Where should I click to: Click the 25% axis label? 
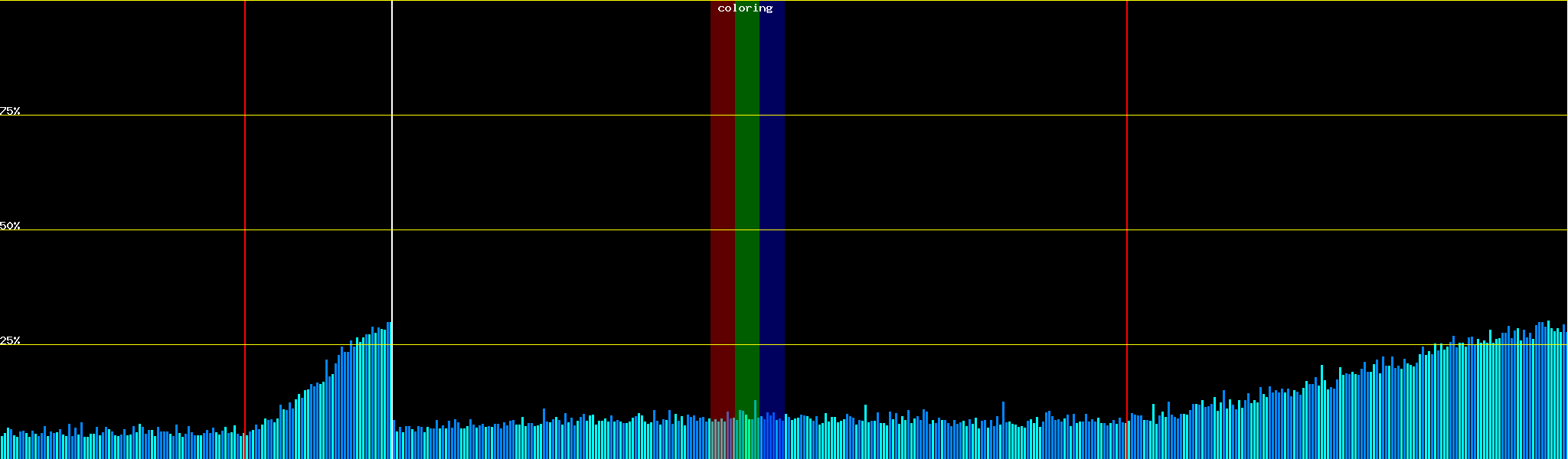pyautogui.click(x=10, y=340)
